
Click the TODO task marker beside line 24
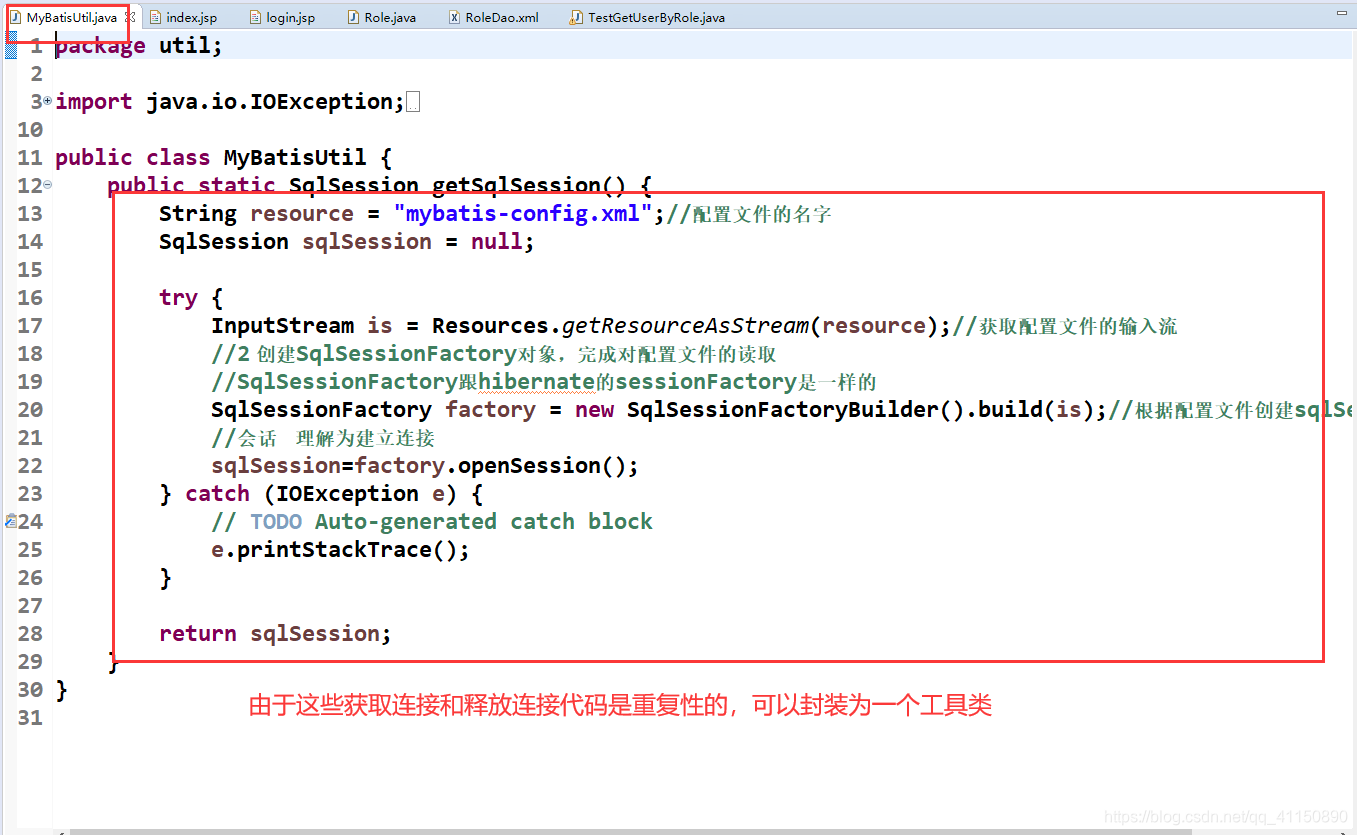[x=10, y=521]
